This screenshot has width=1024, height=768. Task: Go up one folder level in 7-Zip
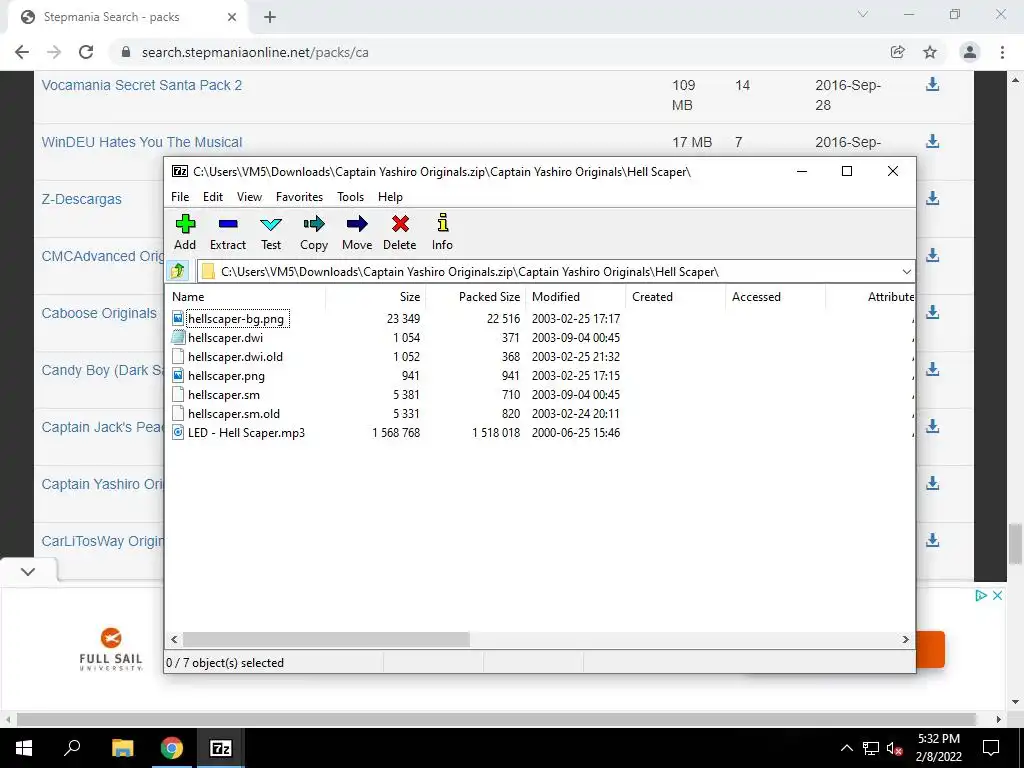(x=178, y=271)
